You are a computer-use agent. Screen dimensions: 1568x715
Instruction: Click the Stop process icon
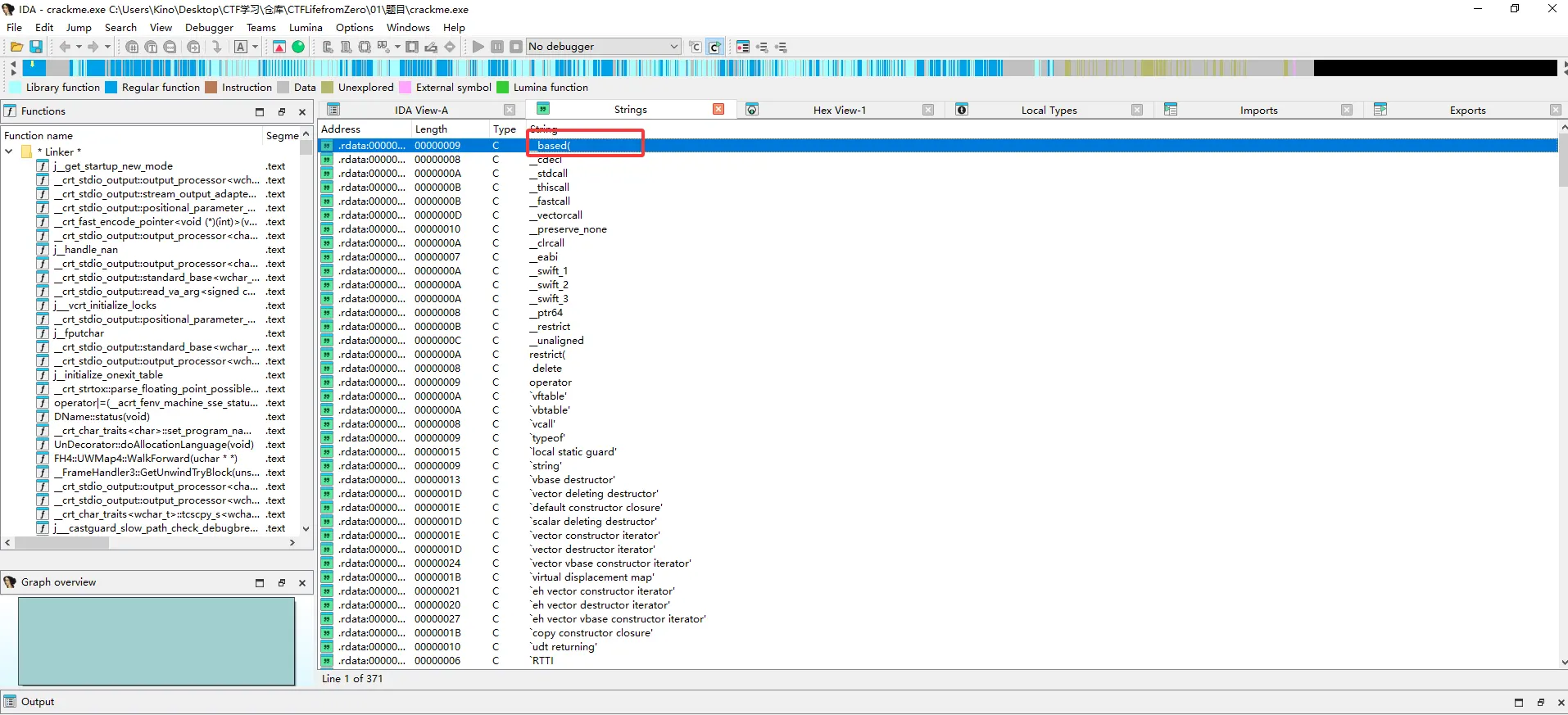pos(516,47)
